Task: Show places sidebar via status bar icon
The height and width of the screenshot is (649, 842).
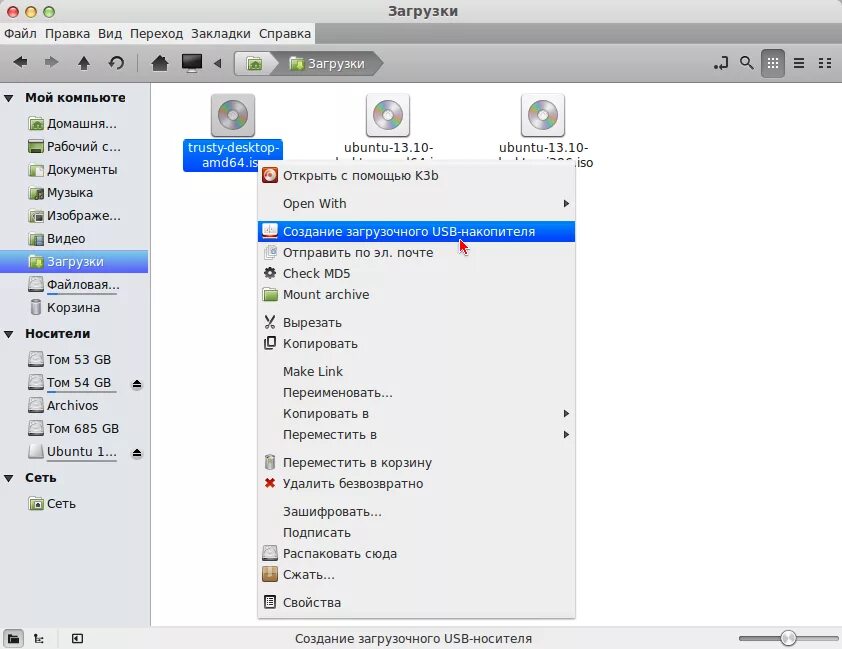Action: coord(13,638)
